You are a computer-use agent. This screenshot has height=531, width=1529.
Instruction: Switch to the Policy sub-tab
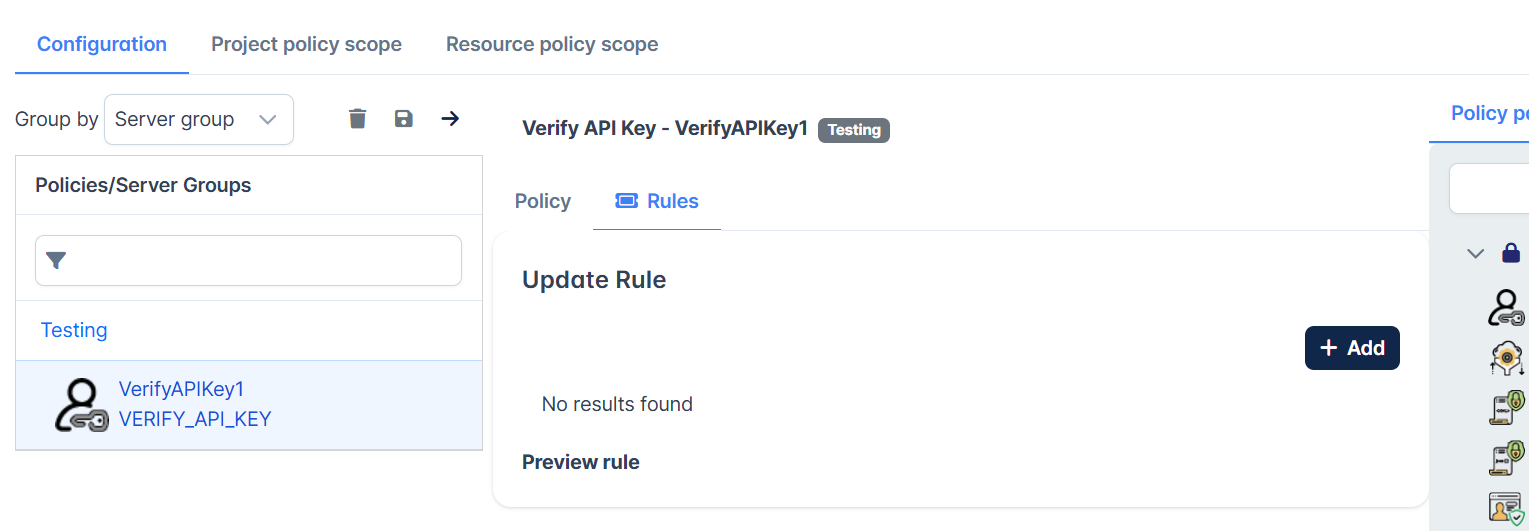pyautogui.click(x=543, y=201)
